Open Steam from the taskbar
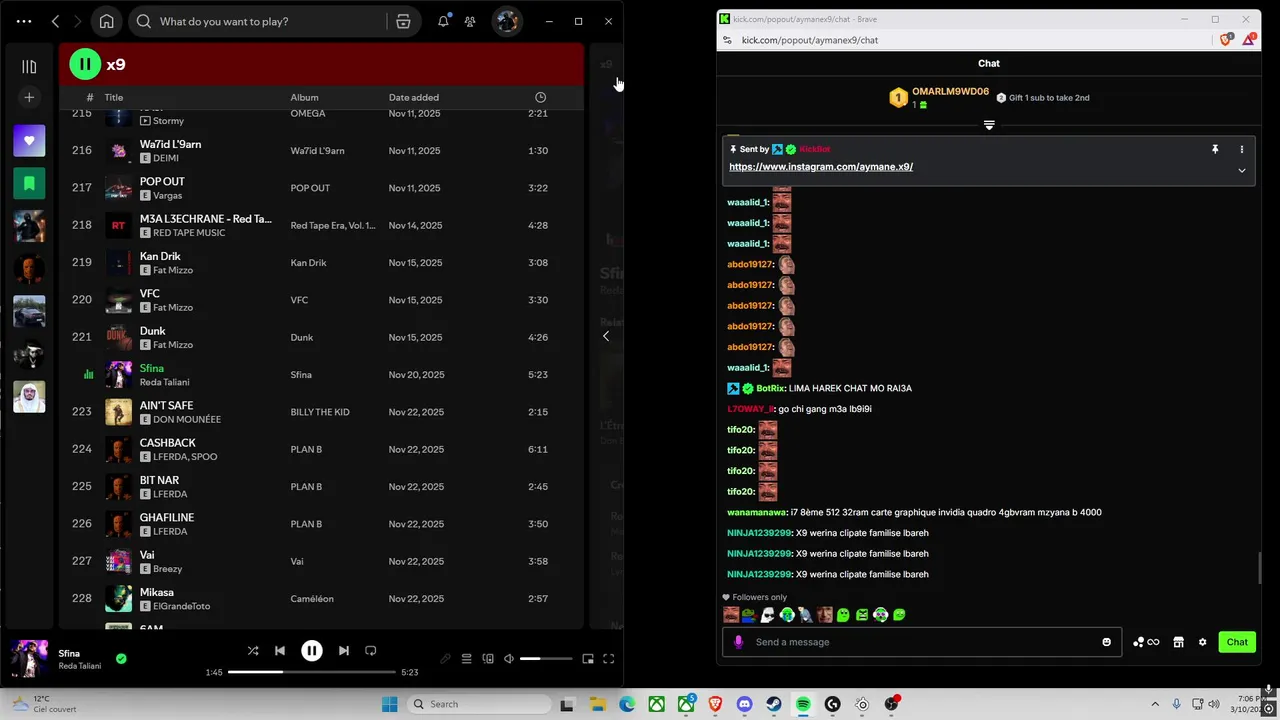The width and height of the screenshot is (1280, 720). [x=774, y=704]
